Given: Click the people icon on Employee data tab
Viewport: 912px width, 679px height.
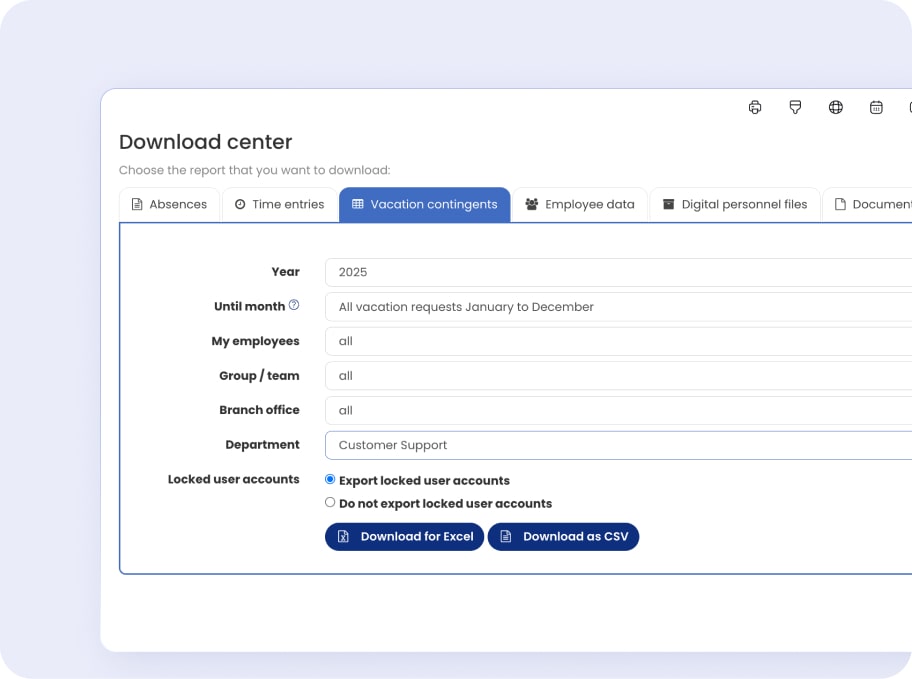Looking at the screenshot, I should point(531,204).
